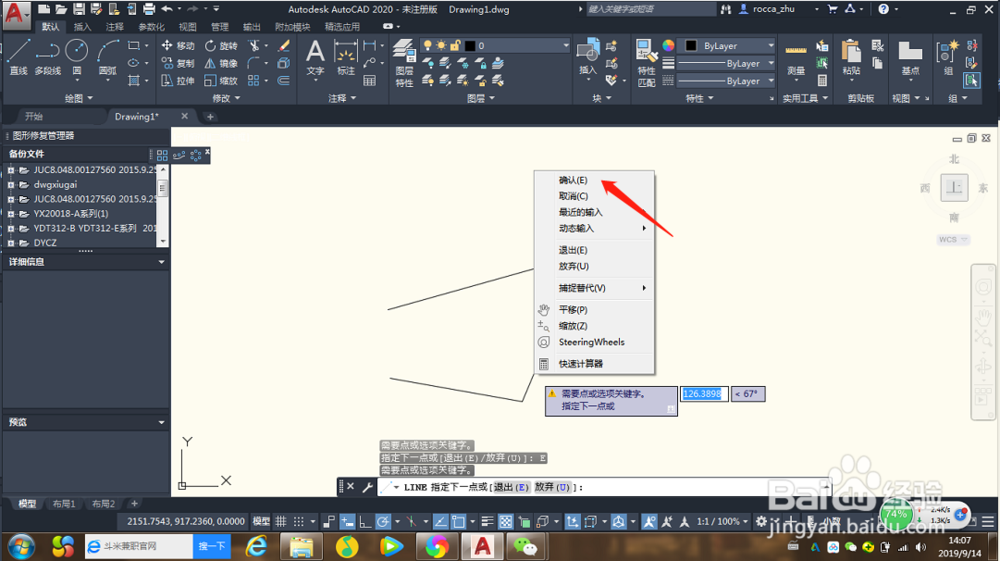Click the Offset tool icon
The width and height of the screenshot is (1000, 561).
[284, 80]
